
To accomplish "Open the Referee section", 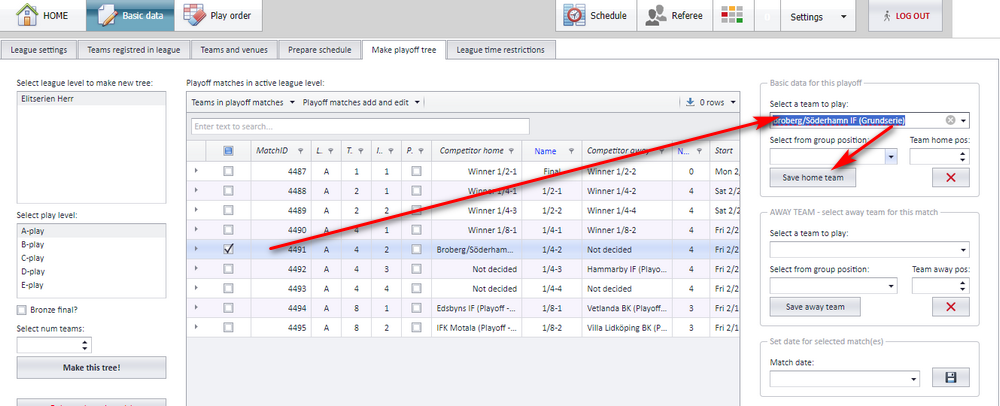I will pos(674,16).
